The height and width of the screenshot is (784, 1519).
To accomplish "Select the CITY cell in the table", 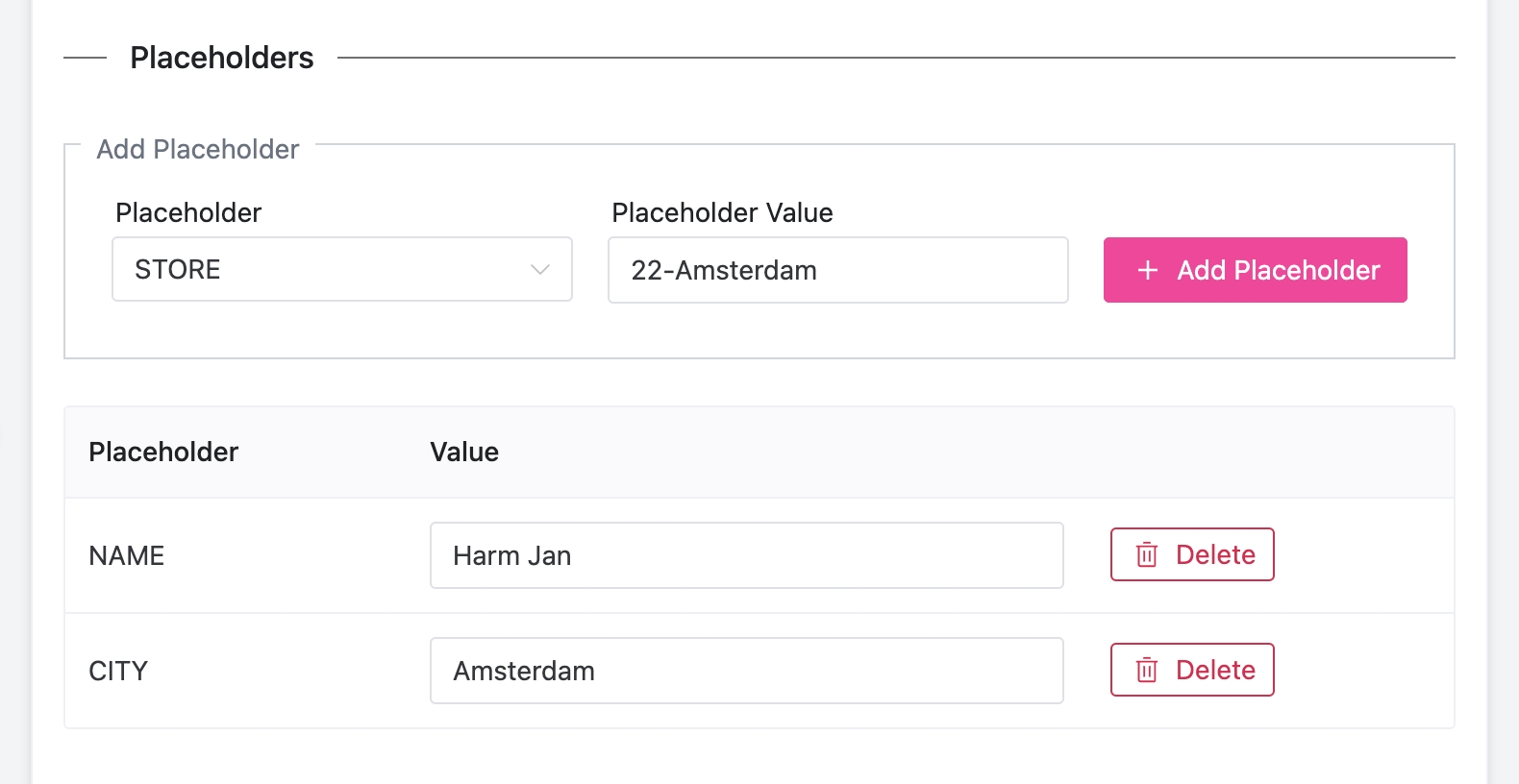I will (118, 672).
